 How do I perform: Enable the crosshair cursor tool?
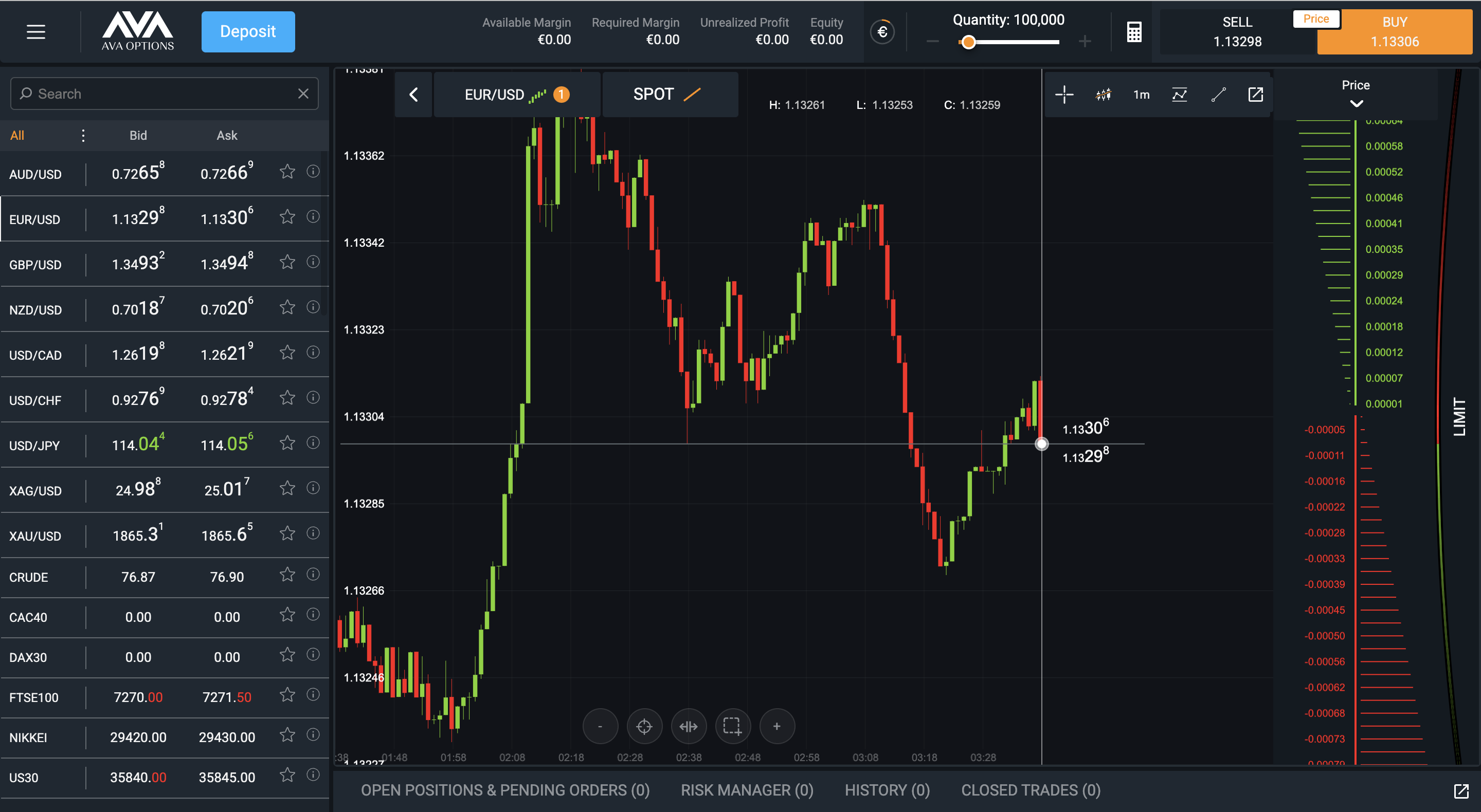(x=1064, y=94)
